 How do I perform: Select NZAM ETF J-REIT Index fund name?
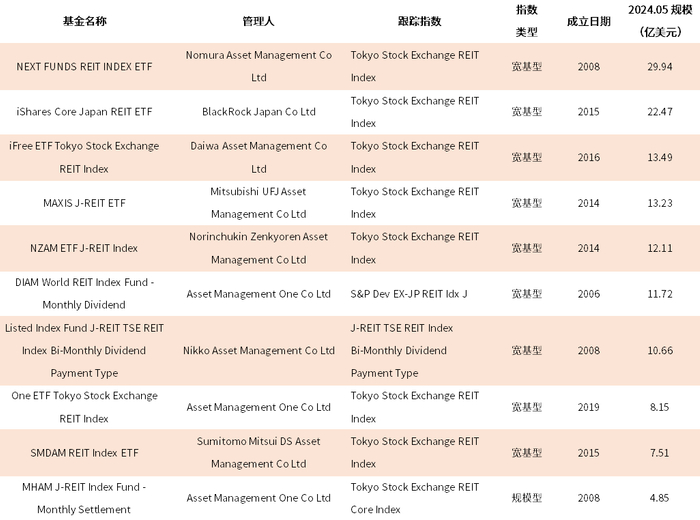[84, 248]
